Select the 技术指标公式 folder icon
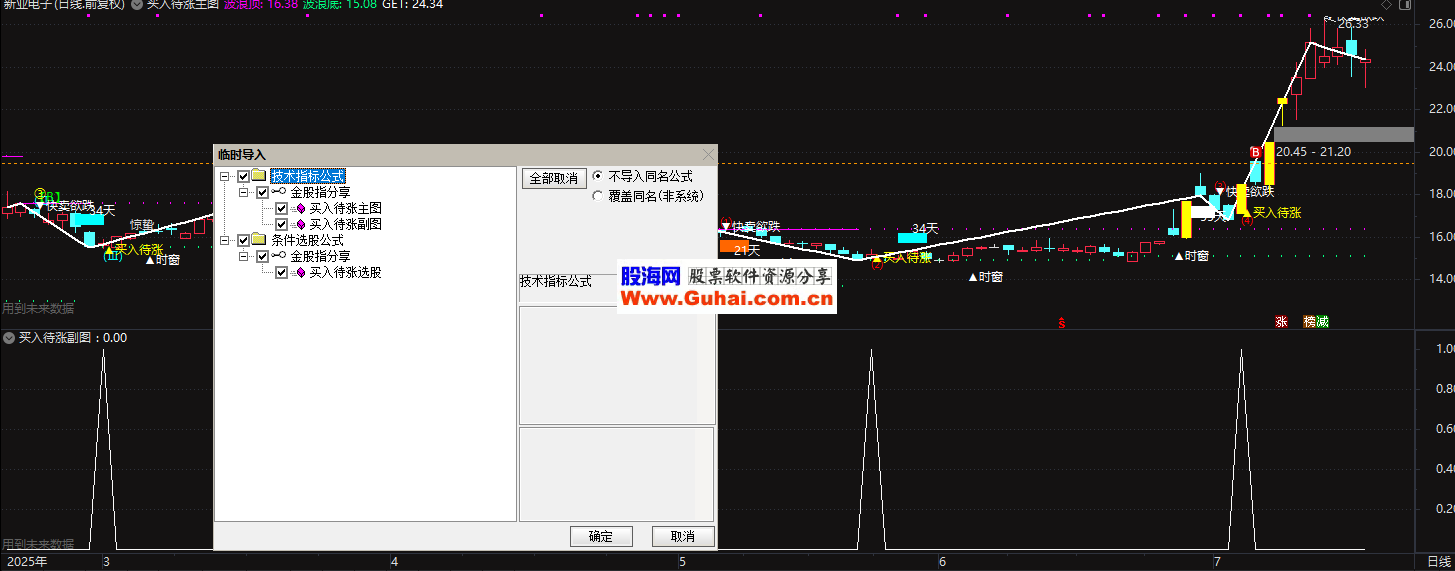The image size is (1455, 571). click(259, 176)
